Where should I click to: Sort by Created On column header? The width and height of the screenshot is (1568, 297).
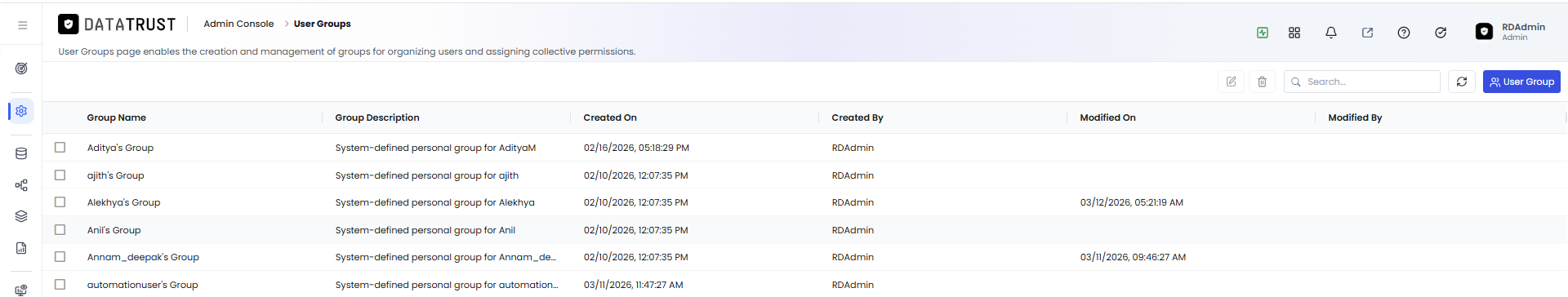click(610, 117)
